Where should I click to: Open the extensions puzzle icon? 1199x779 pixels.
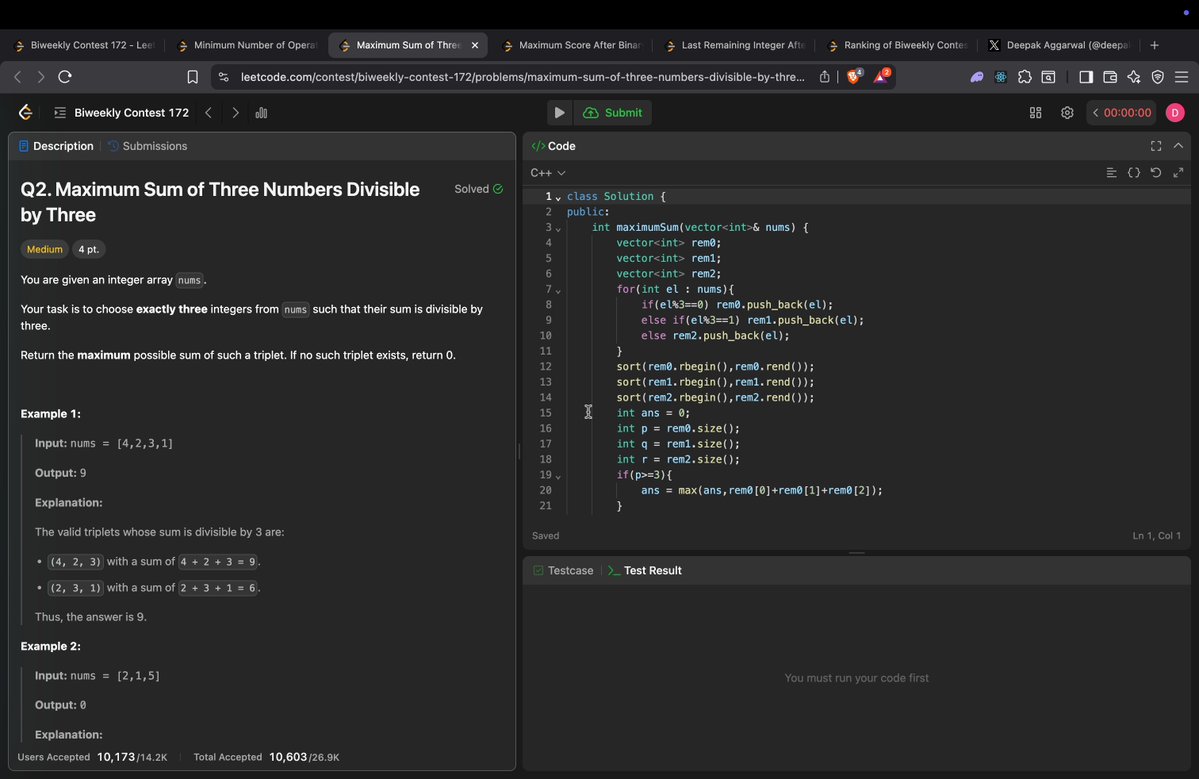click(1025, 76)
